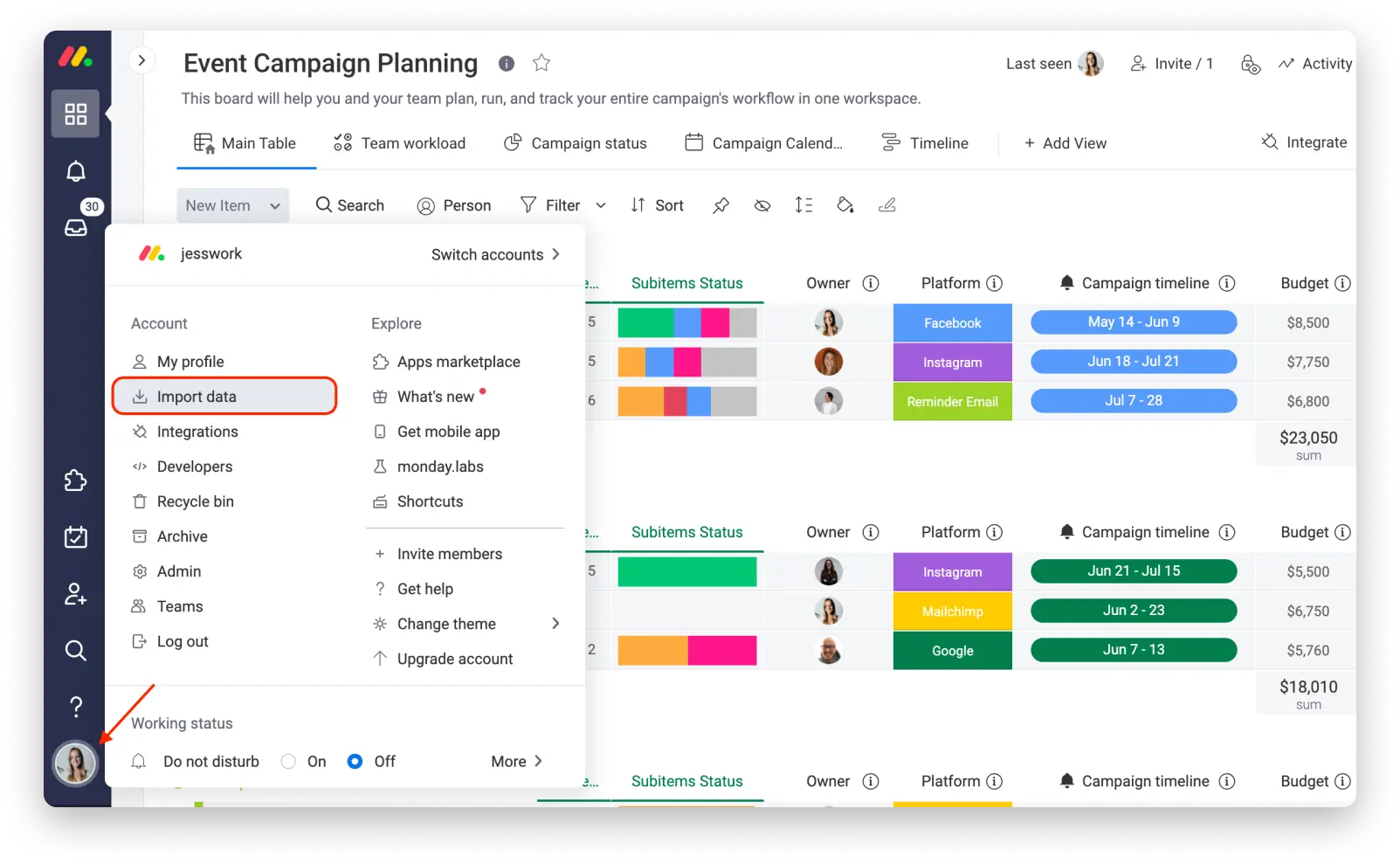Click Add View

(x=1066, y=143)
